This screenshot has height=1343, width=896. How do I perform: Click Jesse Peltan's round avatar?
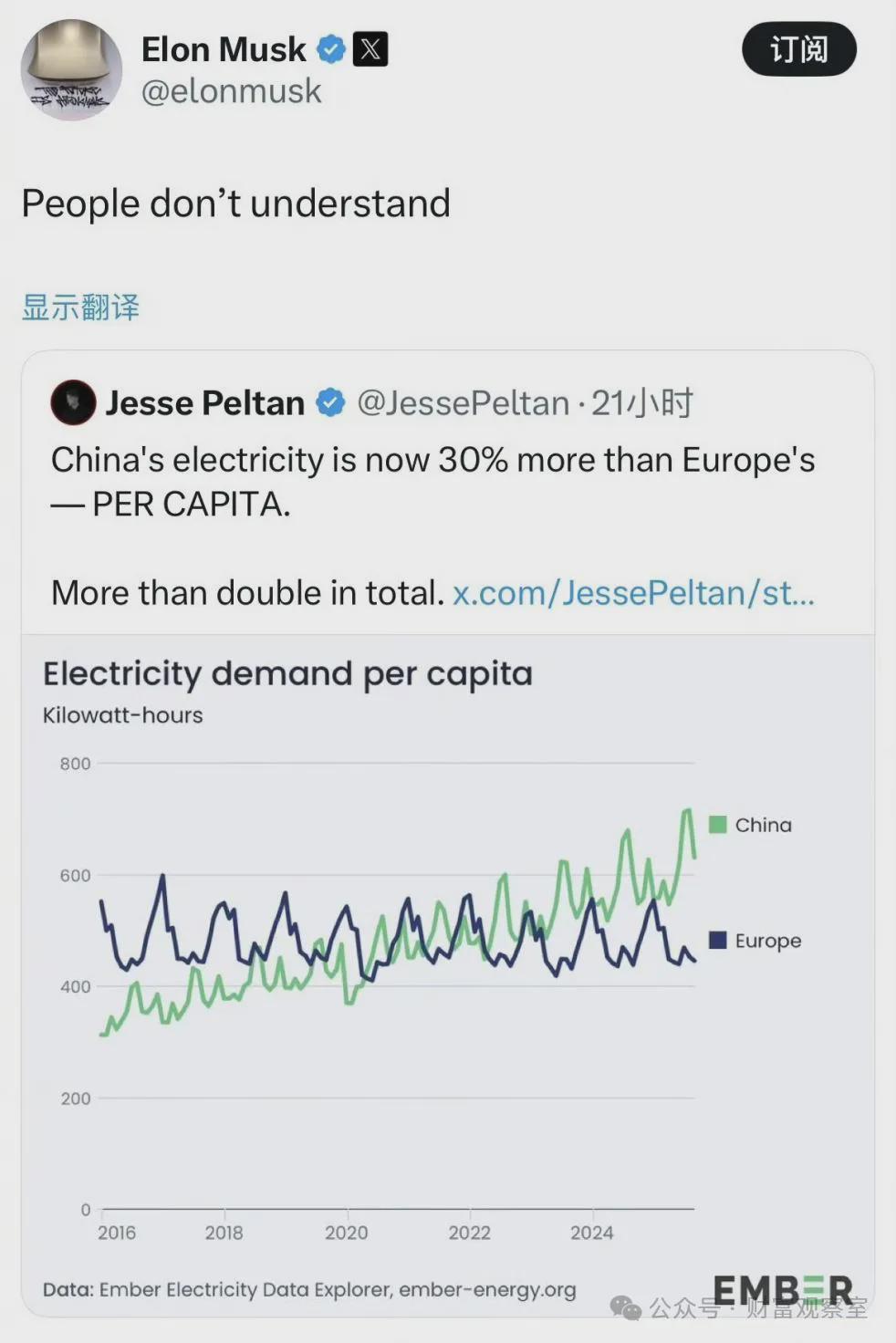click(73, 402)
